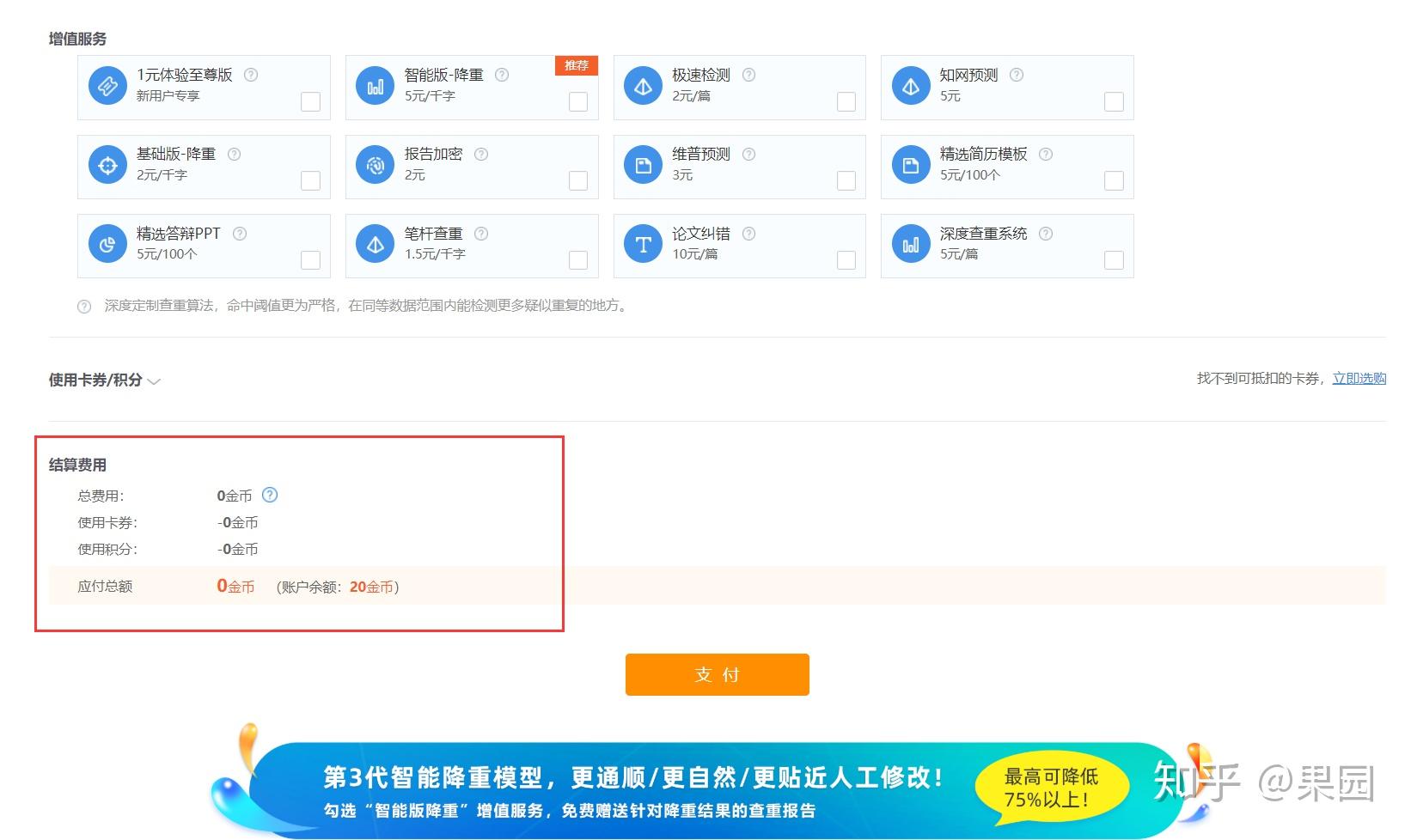
Task: Click the 深度查重系统 chart icon
Action: coord(911,244)
